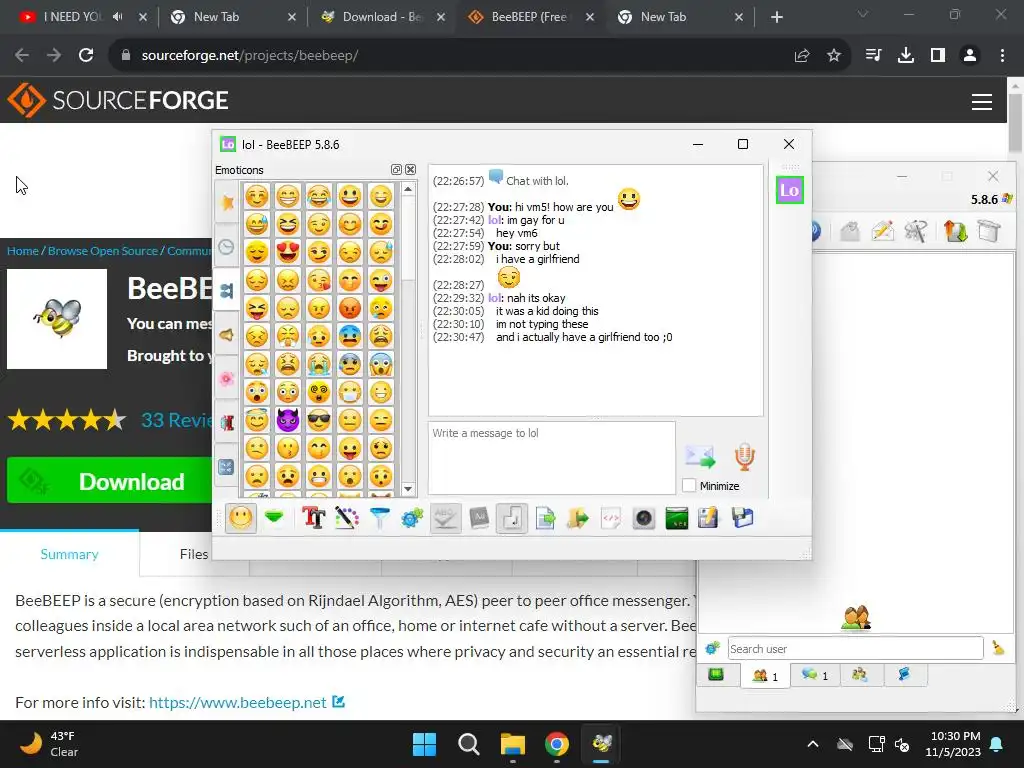Toggle the grey dictionary word-completion icon
1024x768 pixels.
[x=479, y=519]
